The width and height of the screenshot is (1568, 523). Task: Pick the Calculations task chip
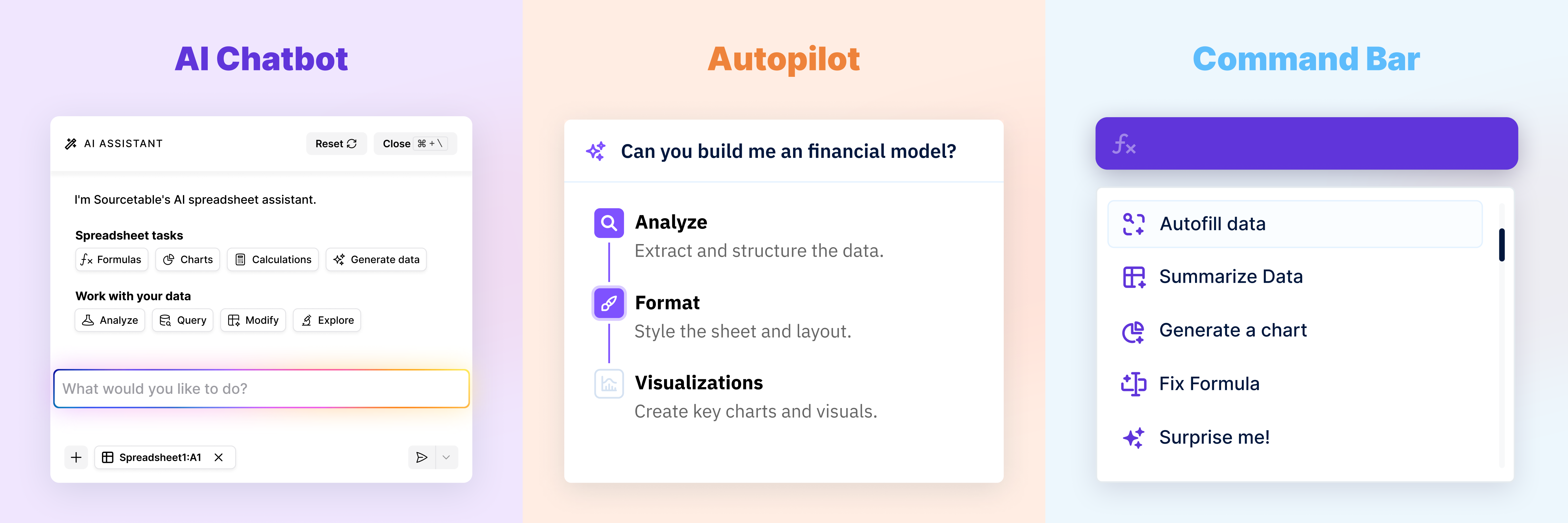click(273, 259)
